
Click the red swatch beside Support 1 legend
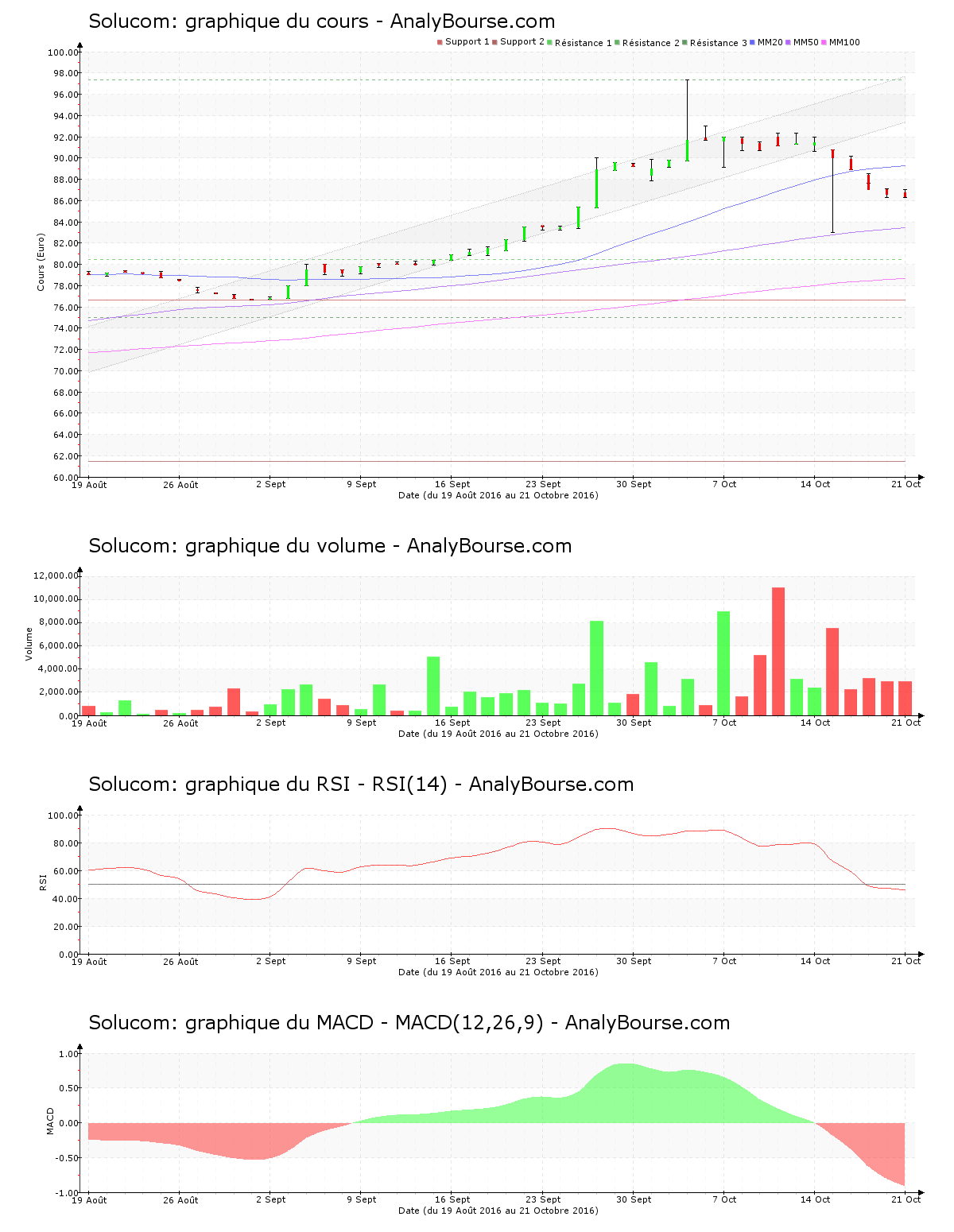coord(440,42)
